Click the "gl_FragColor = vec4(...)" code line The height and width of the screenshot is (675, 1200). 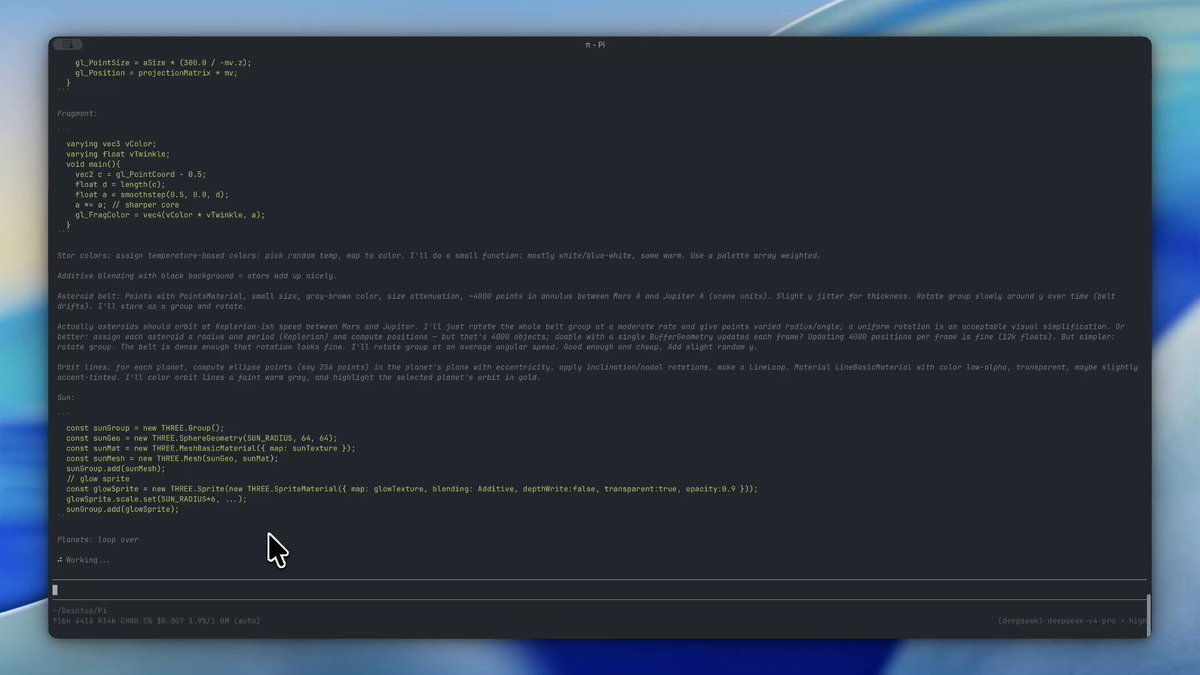[x=170, y=215]
